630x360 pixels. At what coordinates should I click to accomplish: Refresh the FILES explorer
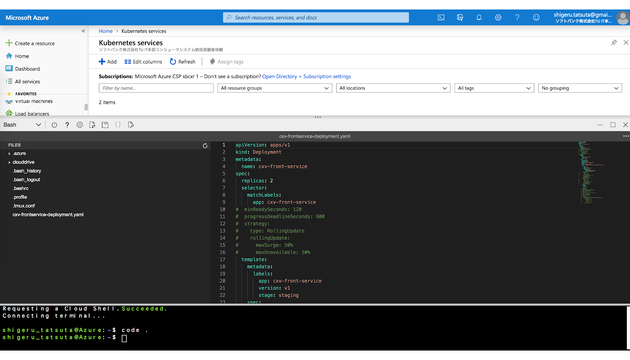tap(205, 145)
